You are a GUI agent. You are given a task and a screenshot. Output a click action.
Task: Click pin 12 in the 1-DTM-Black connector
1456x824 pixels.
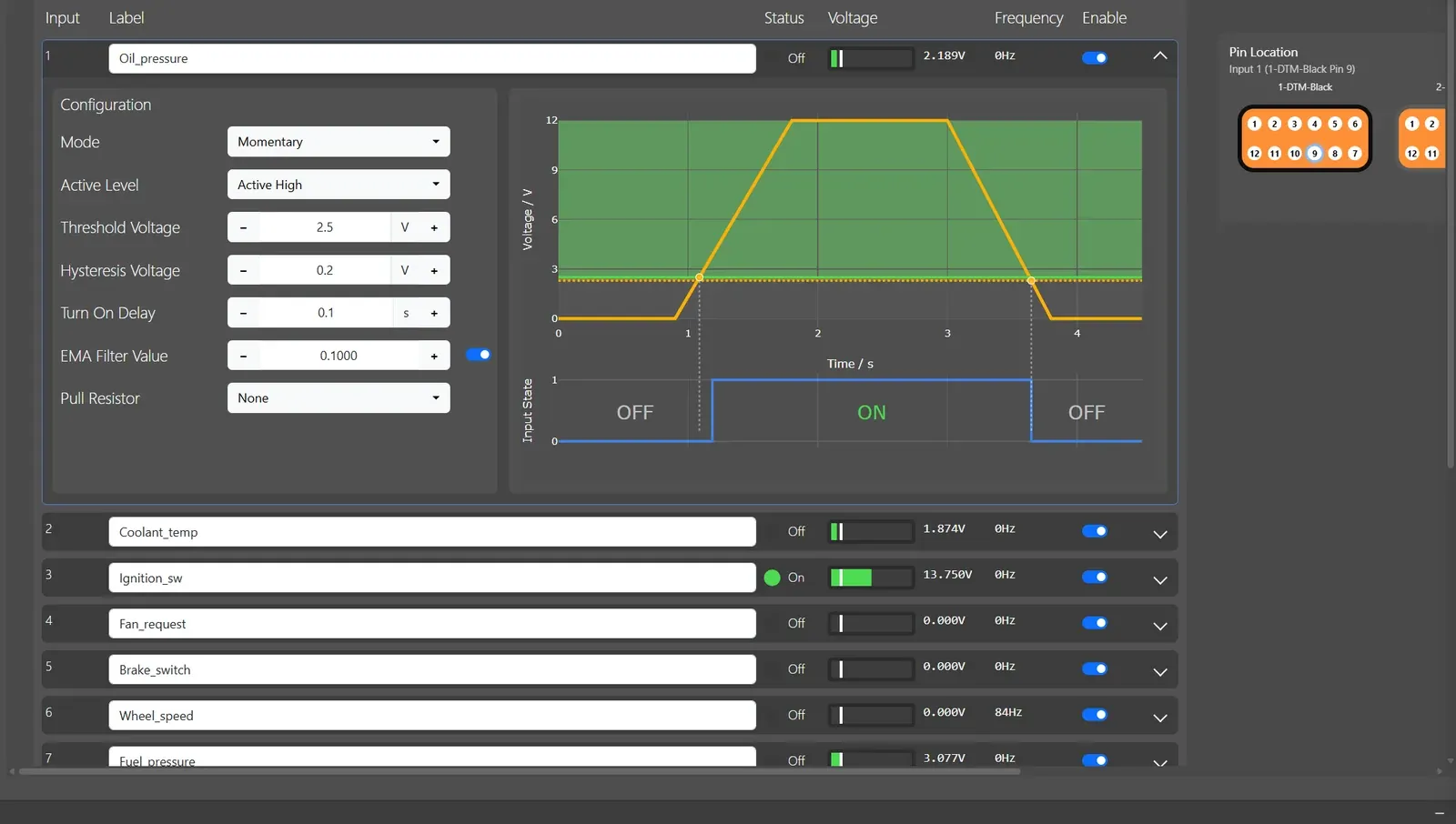pyautogui.click(x=1255, y=154)
